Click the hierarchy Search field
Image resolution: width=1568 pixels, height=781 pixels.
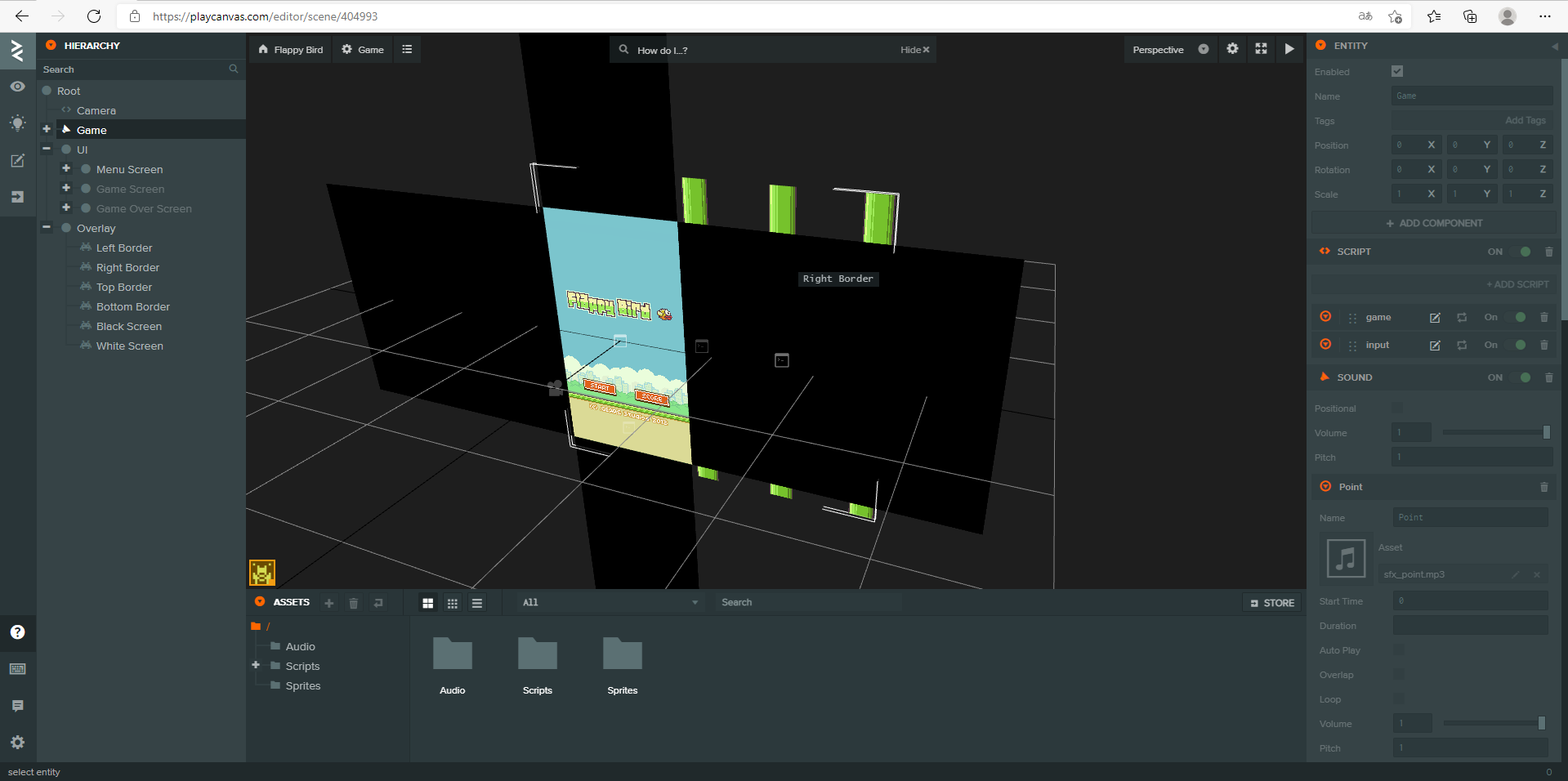click(141, 69)
